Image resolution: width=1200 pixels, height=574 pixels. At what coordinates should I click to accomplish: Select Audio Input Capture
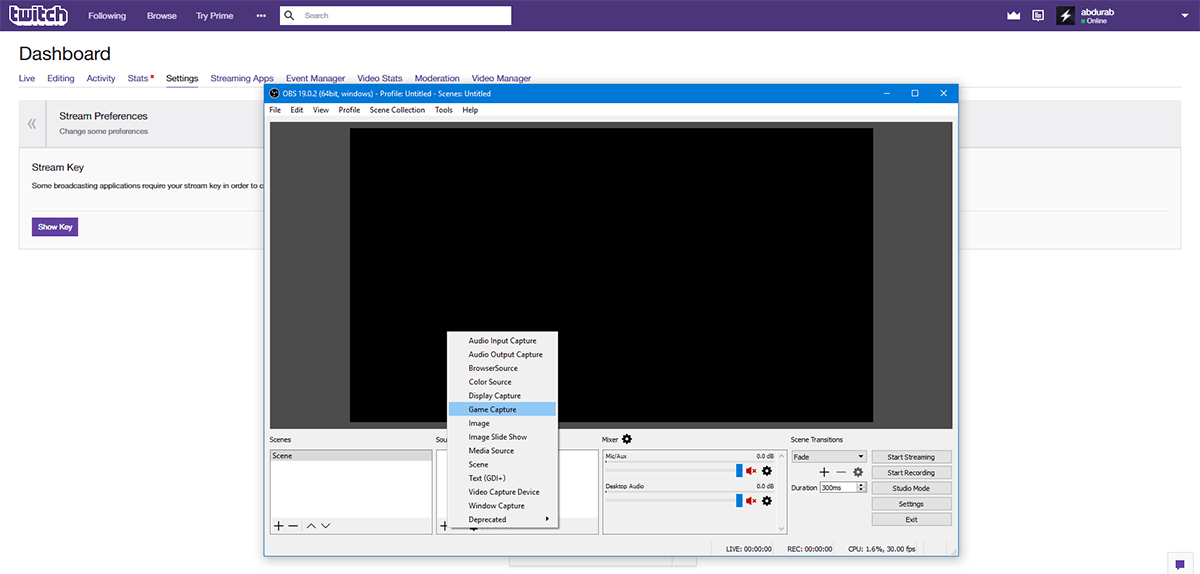coord(502,341)
